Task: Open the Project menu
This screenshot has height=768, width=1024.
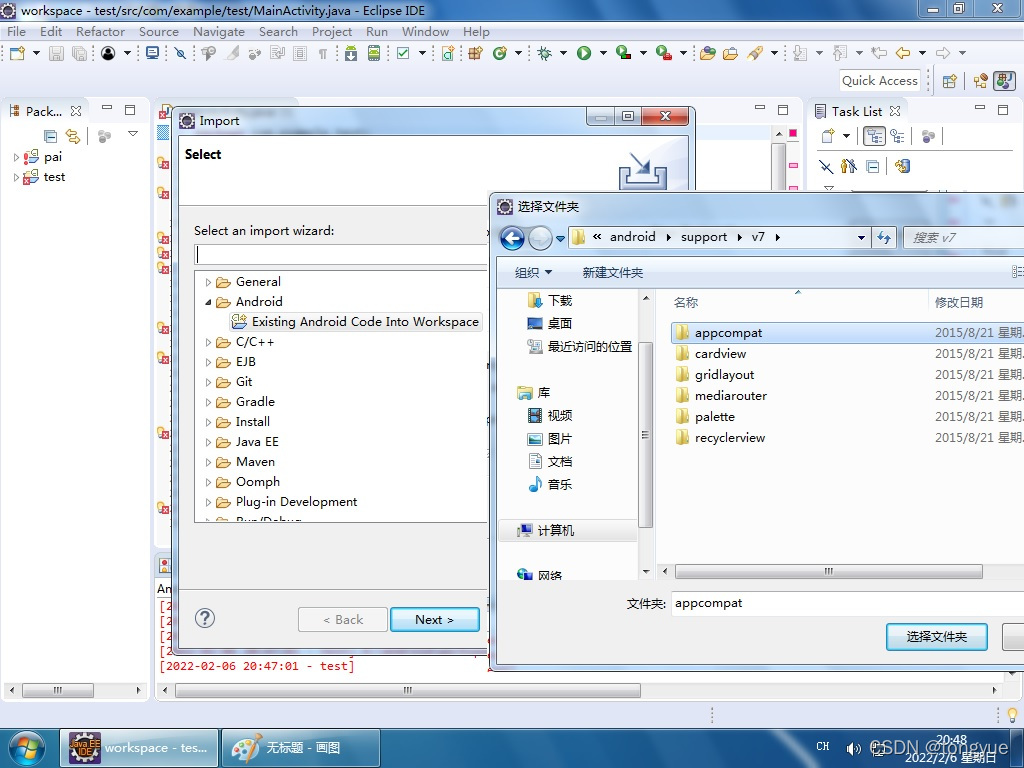Action: tap(332, 31)
